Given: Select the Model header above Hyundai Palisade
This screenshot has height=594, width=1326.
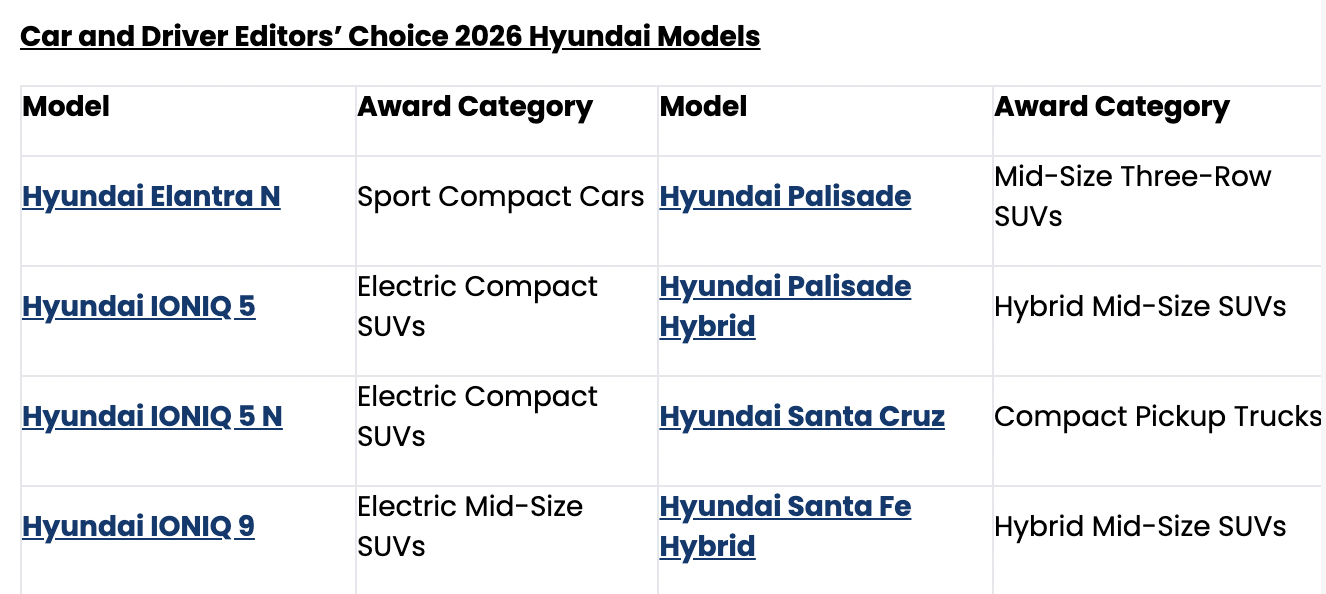Looking at the screenshot, I should (703, 107).
